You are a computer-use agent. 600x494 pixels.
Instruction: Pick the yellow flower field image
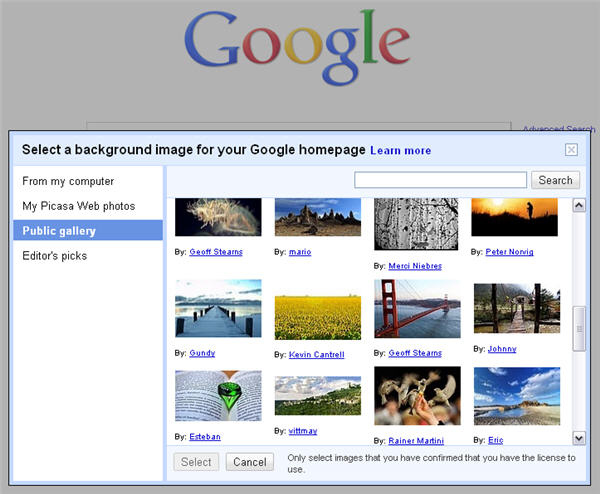317,316
